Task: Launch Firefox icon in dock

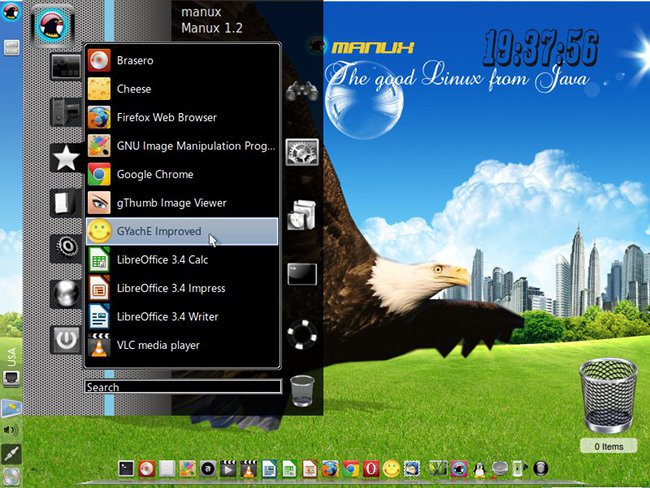Action: coord(330,469)
